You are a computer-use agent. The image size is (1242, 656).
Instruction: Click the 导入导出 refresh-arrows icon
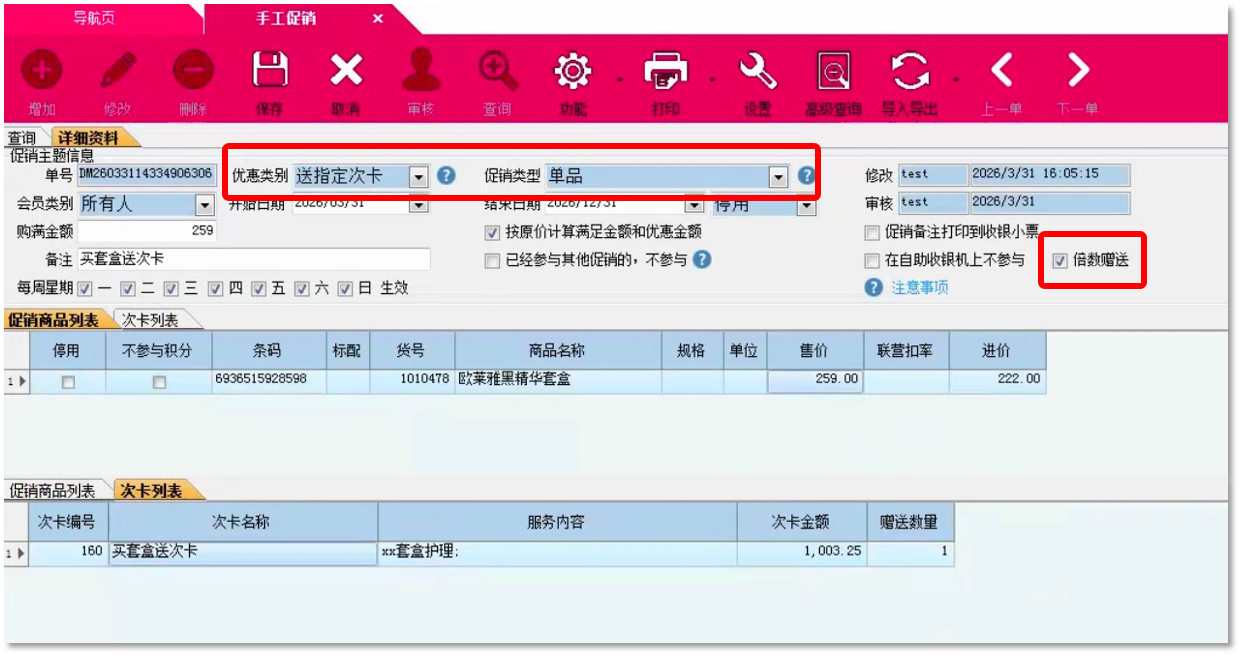click(910, 71)
